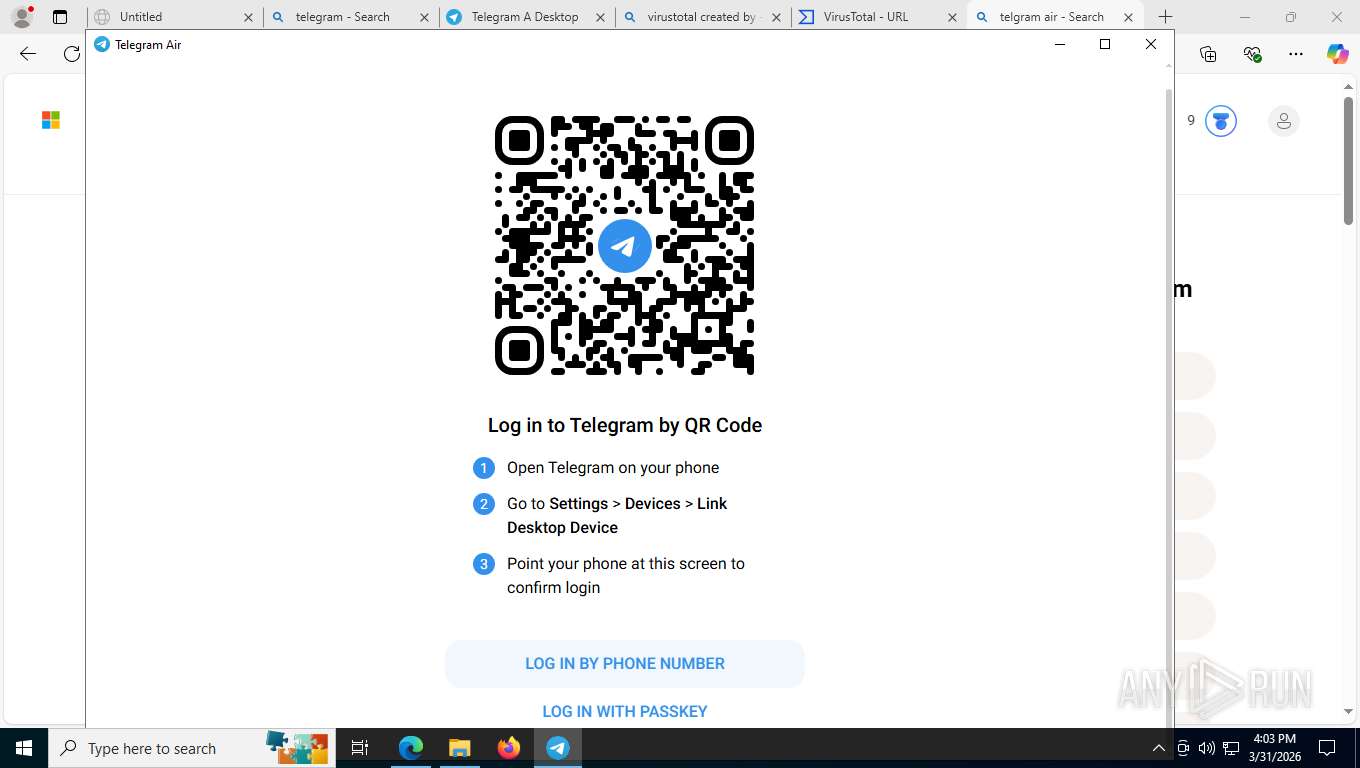Image resolution: width=1360 pixels, height=768 pixels.
Task: Open Task View on taskbar
Action: pyautogui.click(x=360, y=748)
